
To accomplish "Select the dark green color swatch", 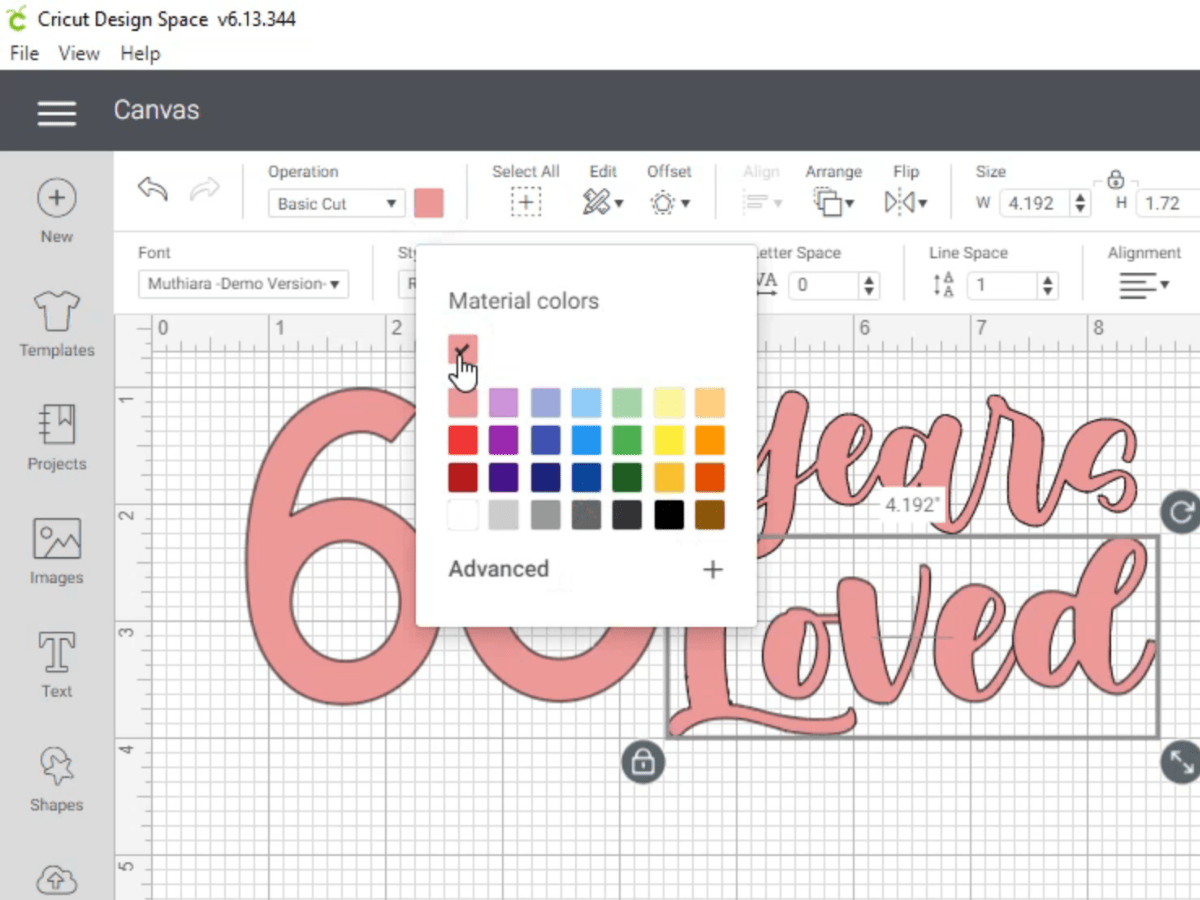I will 627,478.
